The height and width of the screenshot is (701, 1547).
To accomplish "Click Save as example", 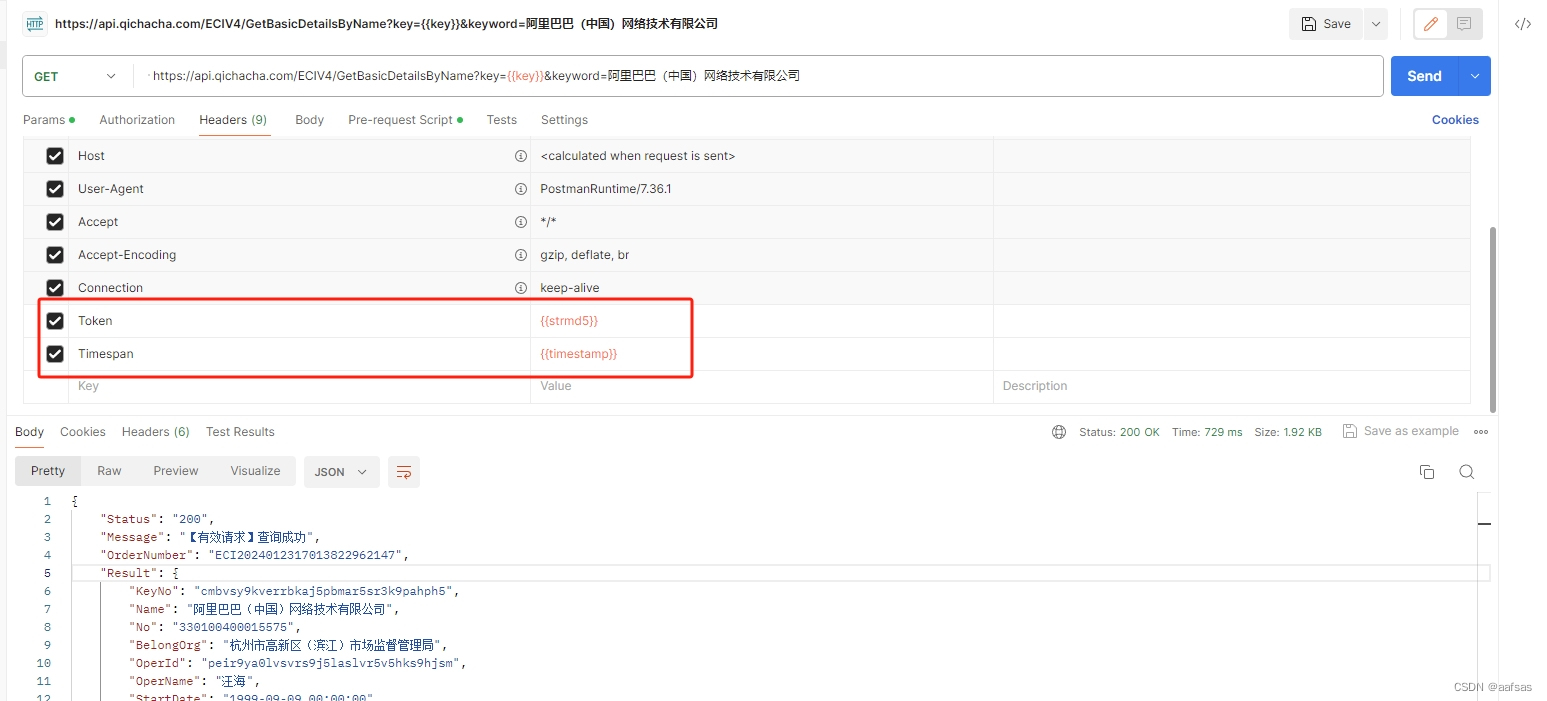I will (1400, 431).
